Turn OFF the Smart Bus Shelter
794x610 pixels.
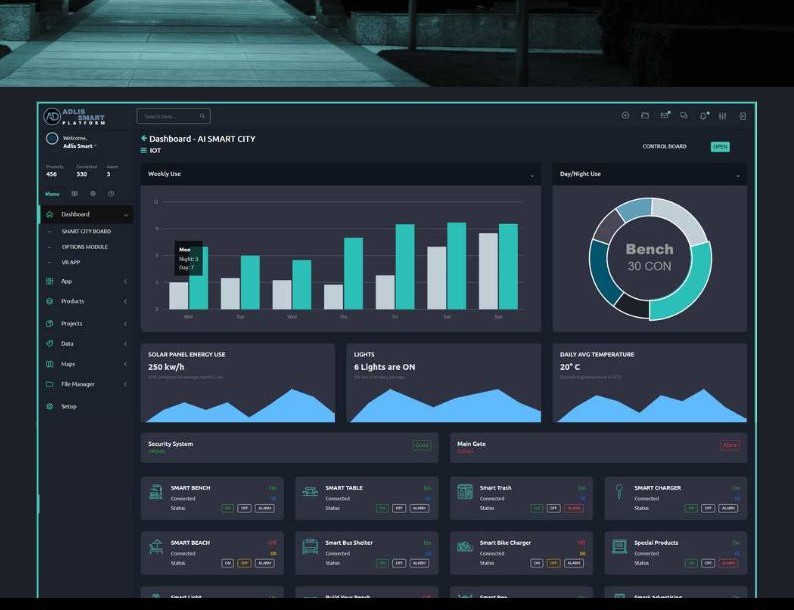tap(399, 563)
